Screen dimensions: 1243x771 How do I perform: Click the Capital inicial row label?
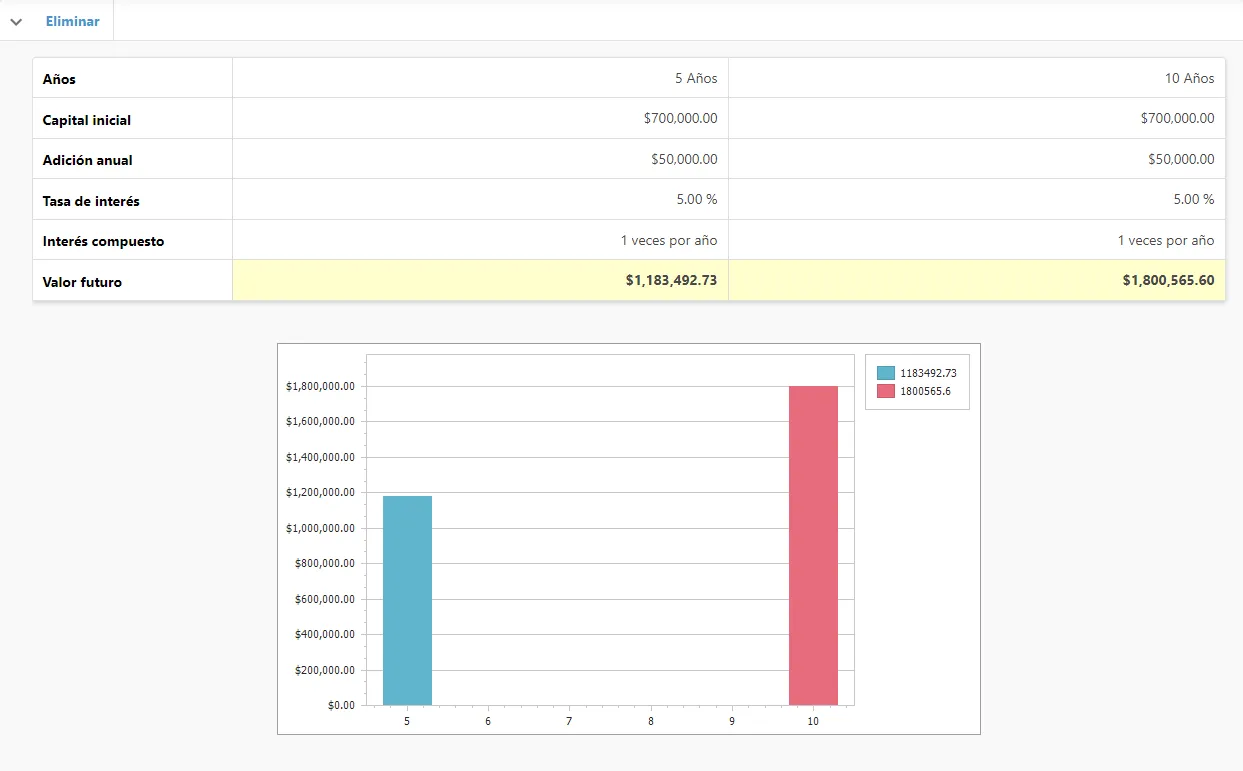click(x=86, y=118)
